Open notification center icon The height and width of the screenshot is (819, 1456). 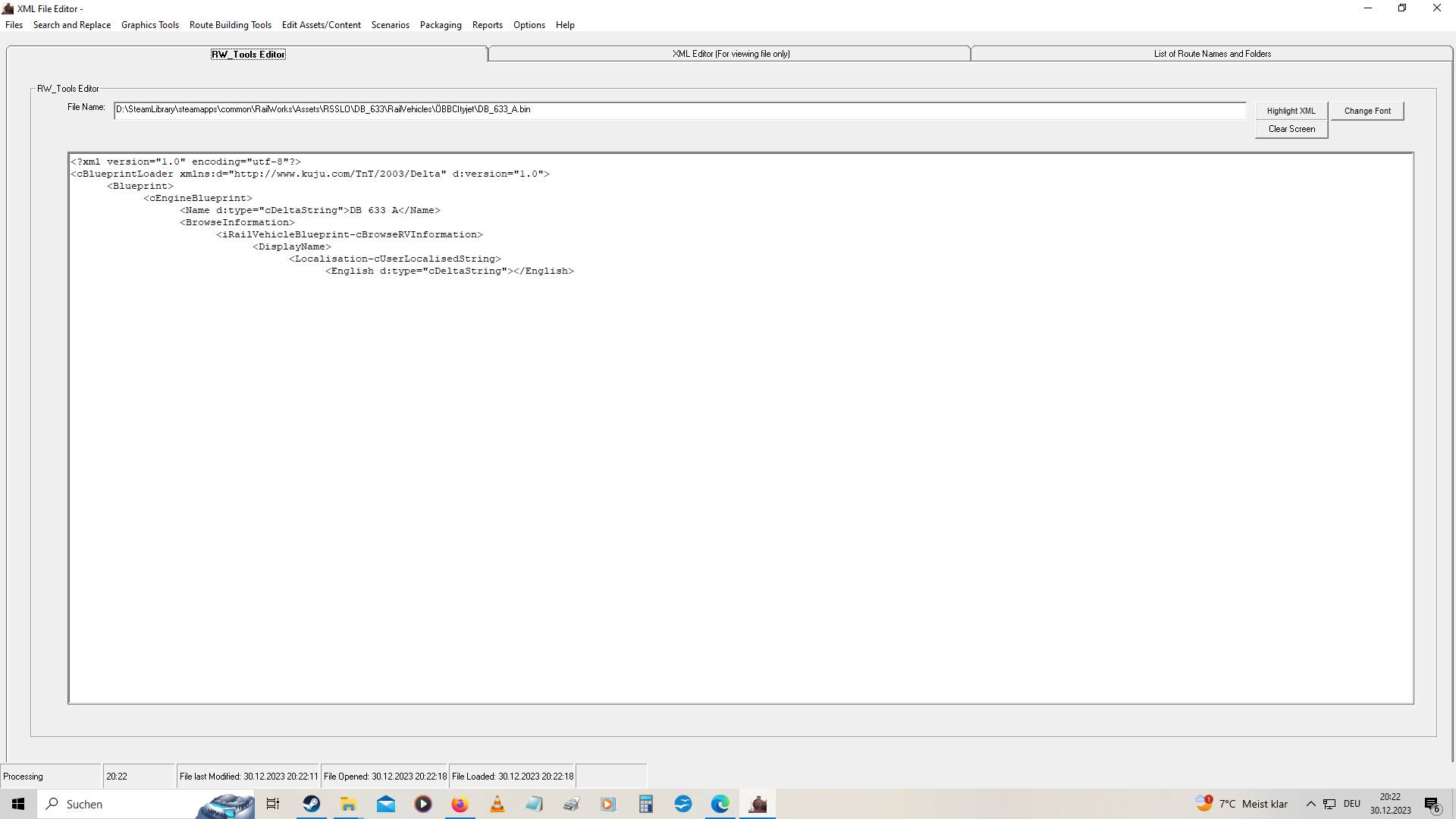tap(1432, 804)
